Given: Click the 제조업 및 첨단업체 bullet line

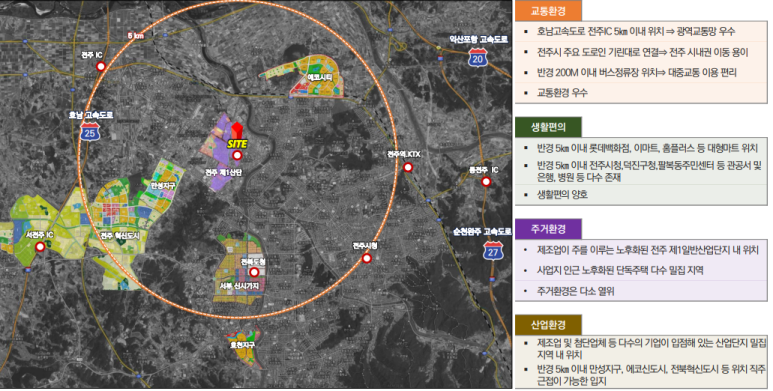Looking at the screenshot, I should [x=652, y=349].
